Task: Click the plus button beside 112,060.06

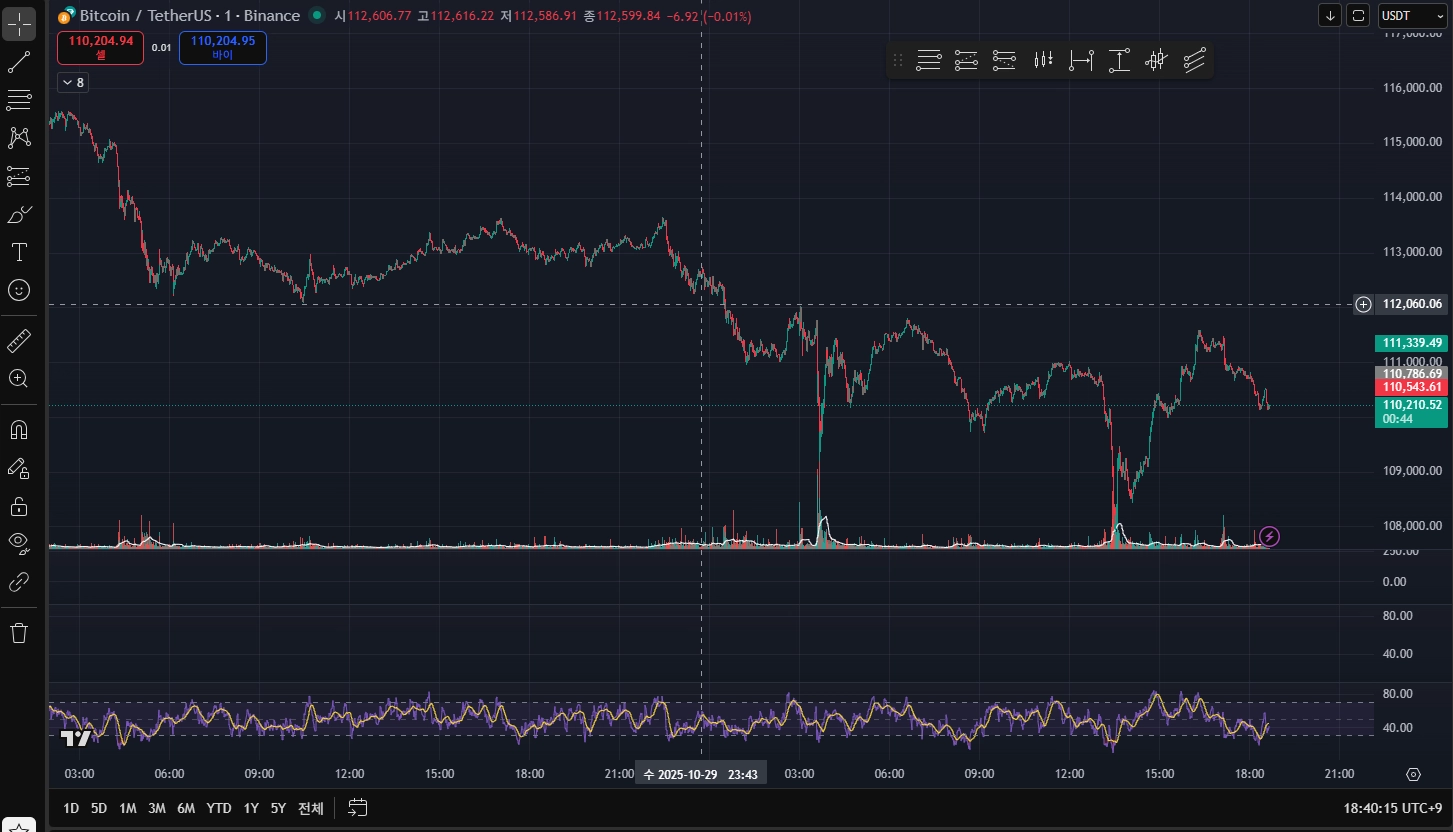Action: click(1363, 304)
